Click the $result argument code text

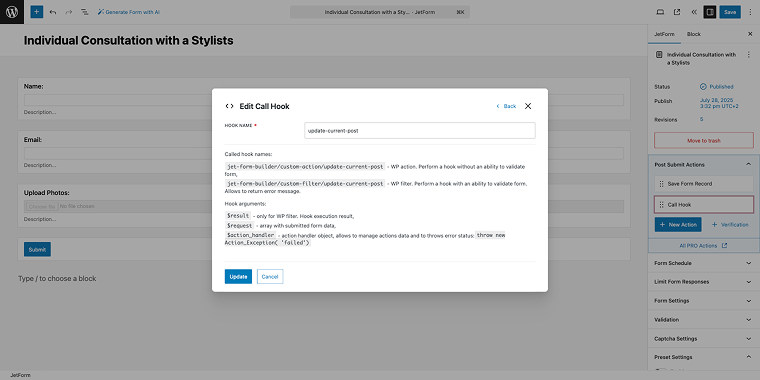pyautogui.click(x=238, y=216)
